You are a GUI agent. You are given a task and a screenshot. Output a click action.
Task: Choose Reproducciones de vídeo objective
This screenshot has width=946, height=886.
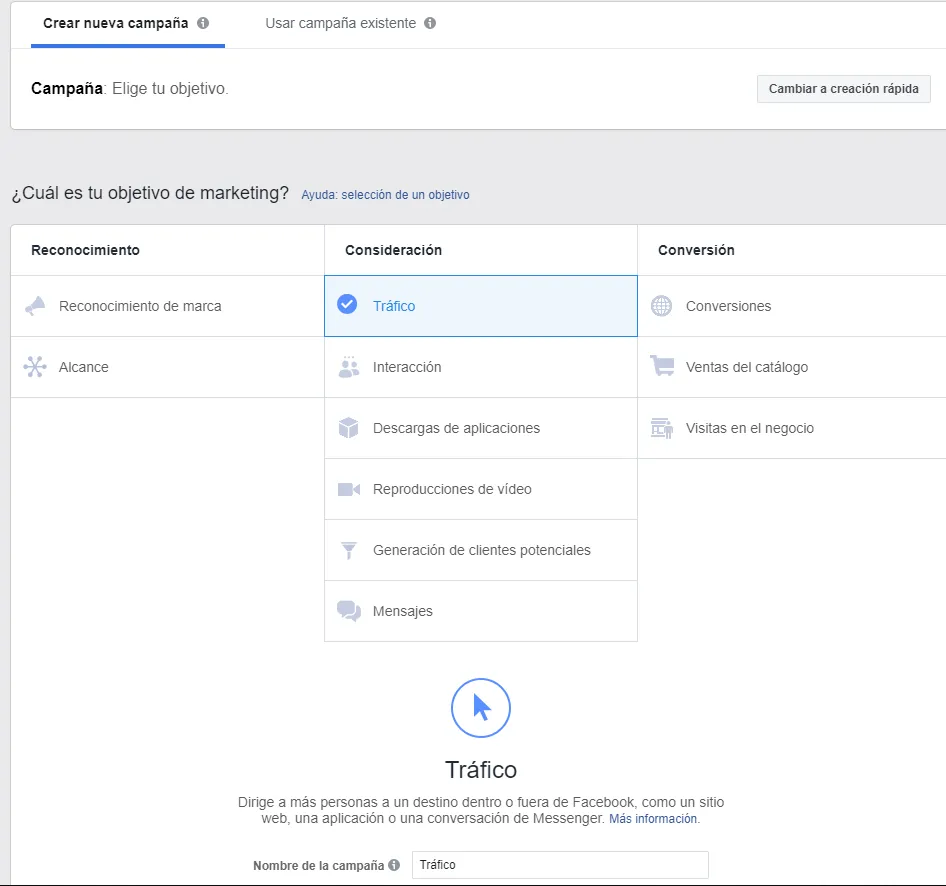tap(481, 489)
